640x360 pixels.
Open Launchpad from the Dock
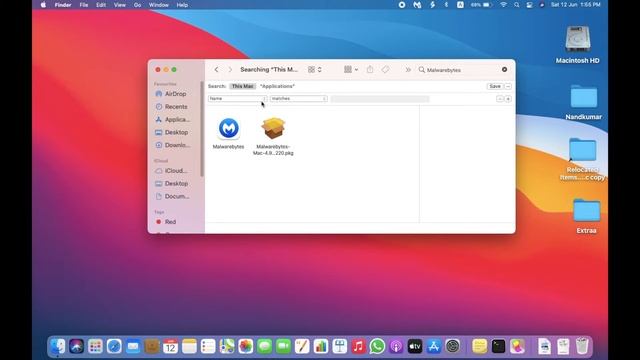tap(95, 347)
